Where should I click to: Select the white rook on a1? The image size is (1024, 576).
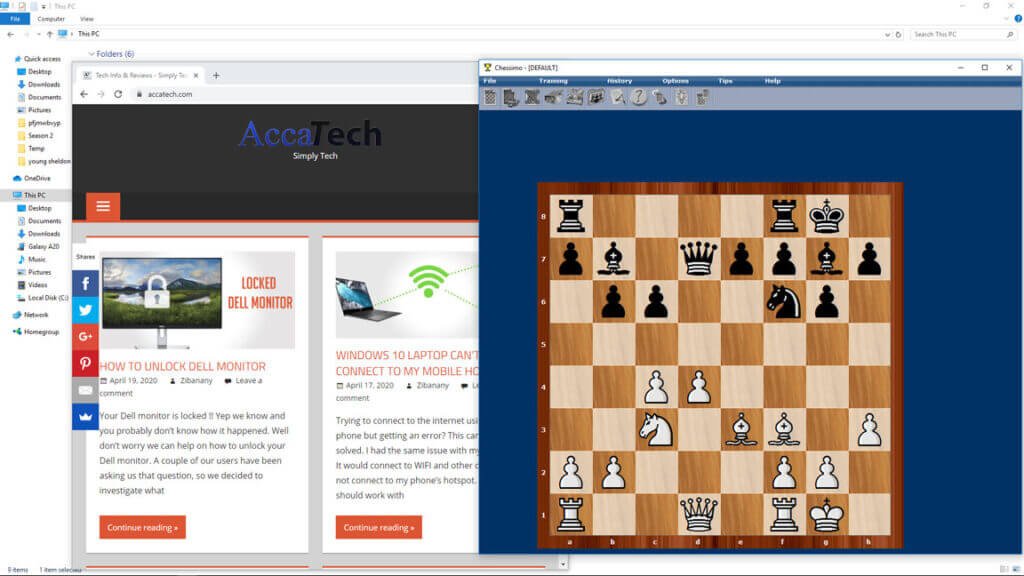click(x=571, y=514)
